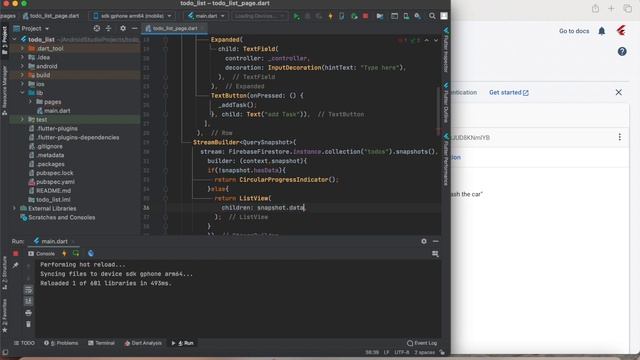The width and height of the screenshot is (640, 360).
Task: Open Flutter Outline side tab
Action: 446,103
